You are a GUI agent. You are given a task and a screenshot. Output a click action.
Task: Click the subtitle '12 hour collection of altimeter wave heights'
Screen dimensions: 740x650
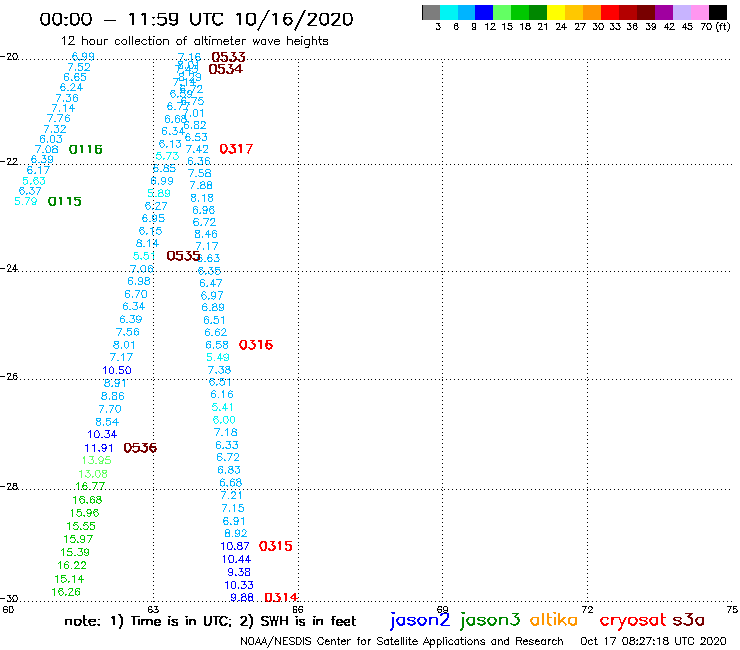(x=194, y=41)
